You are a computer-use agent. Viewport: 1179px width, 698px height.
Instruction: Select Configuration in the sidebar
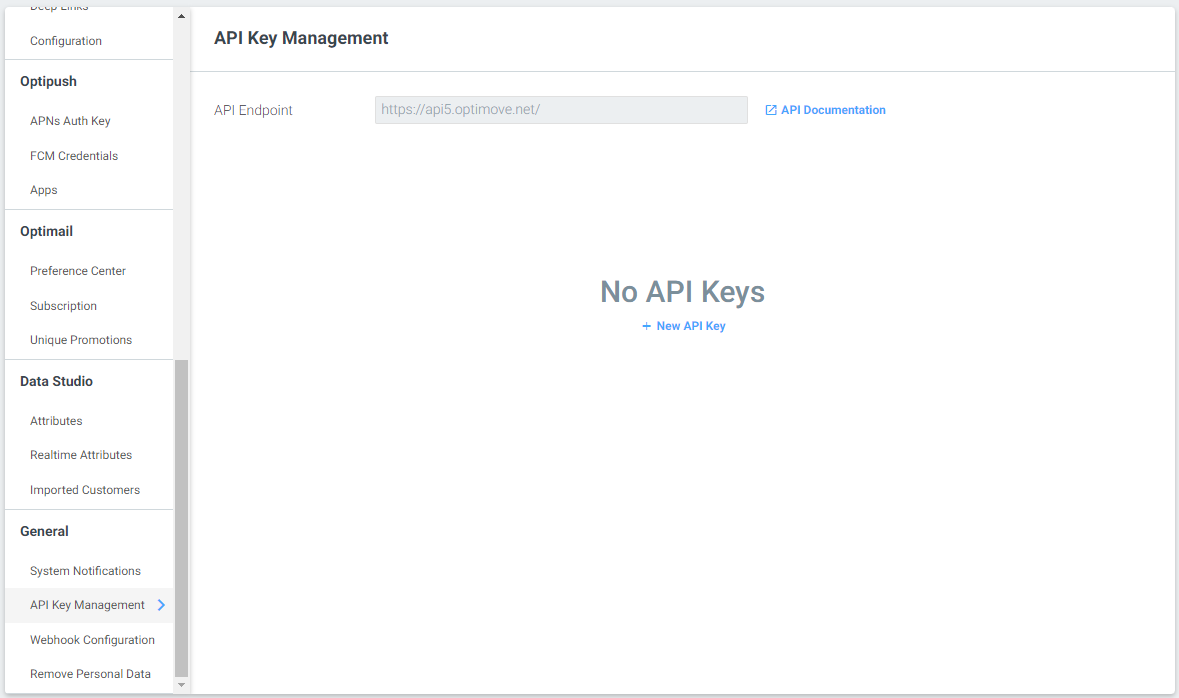(x=65, y=41)
